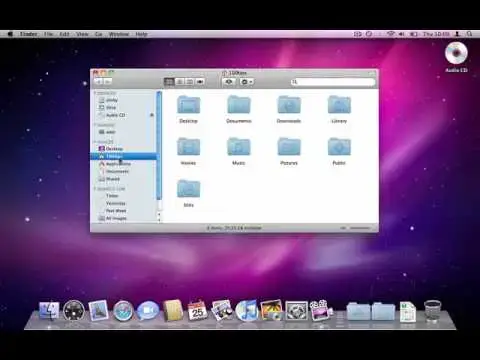Select Yesterday under Search For

[x=123, y=203]
